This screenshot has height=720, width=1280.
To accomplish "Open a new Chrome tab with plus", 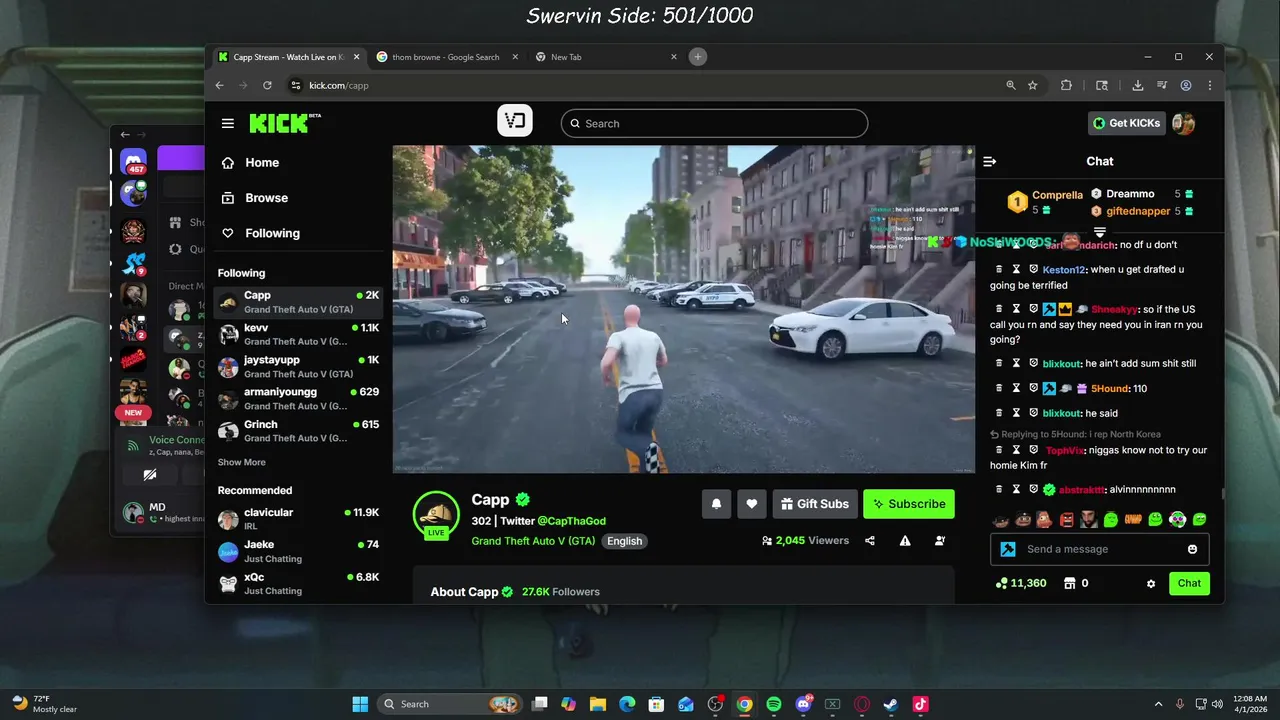I will point(698,57).
